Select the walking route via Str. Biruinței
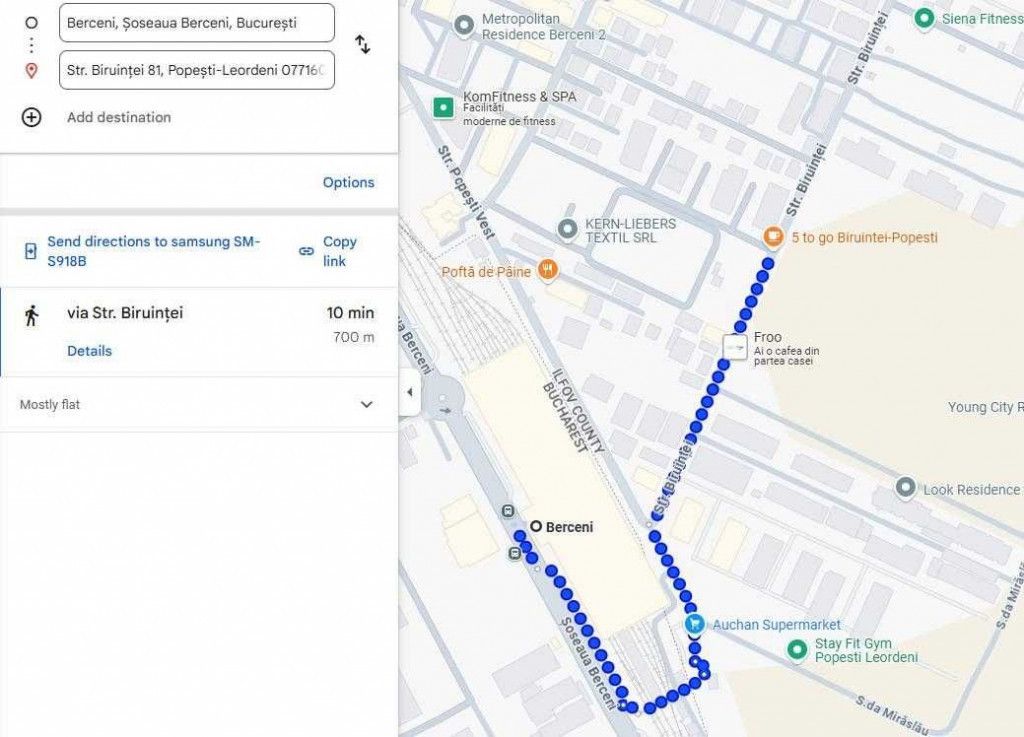1024x737 pixels. 199,332
